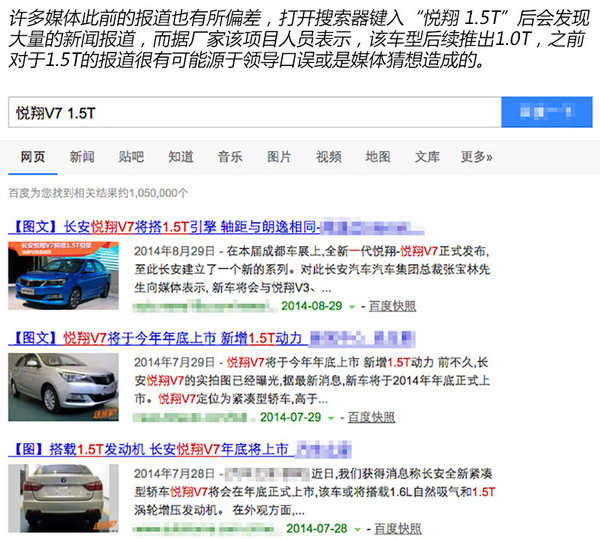Go to the 音乐 tab

pos(230,157)
